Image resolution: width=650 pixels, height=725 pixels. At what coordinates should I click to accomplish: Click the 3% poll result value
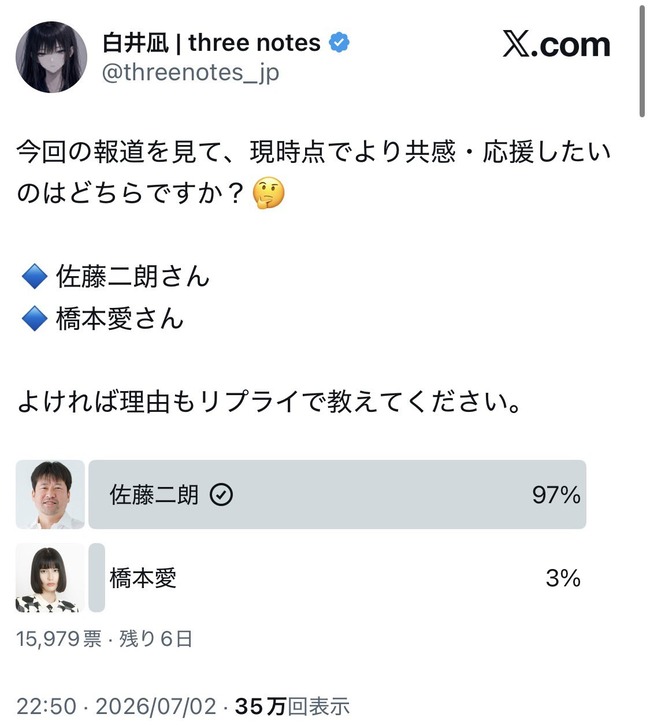pos(563,578)
